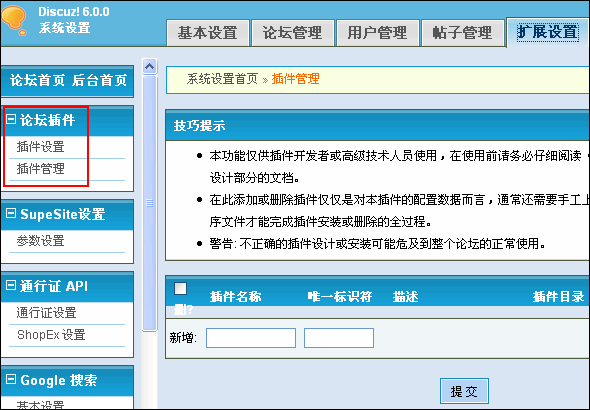Click the Discuz! lightbulb logo icon
Image resolution: width=590 pixels, height=410 pixels.
point(14,20)
